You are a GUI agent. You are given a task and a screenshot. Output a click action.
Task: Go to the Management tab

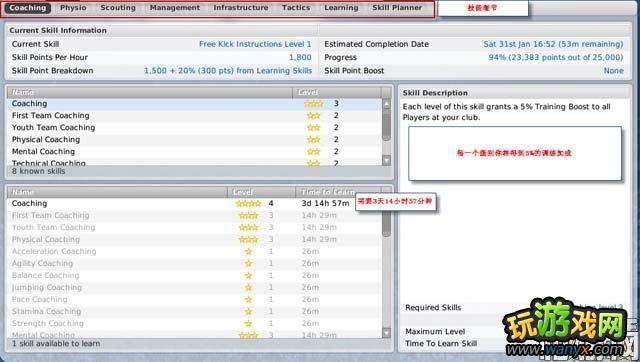coord(175,8)
